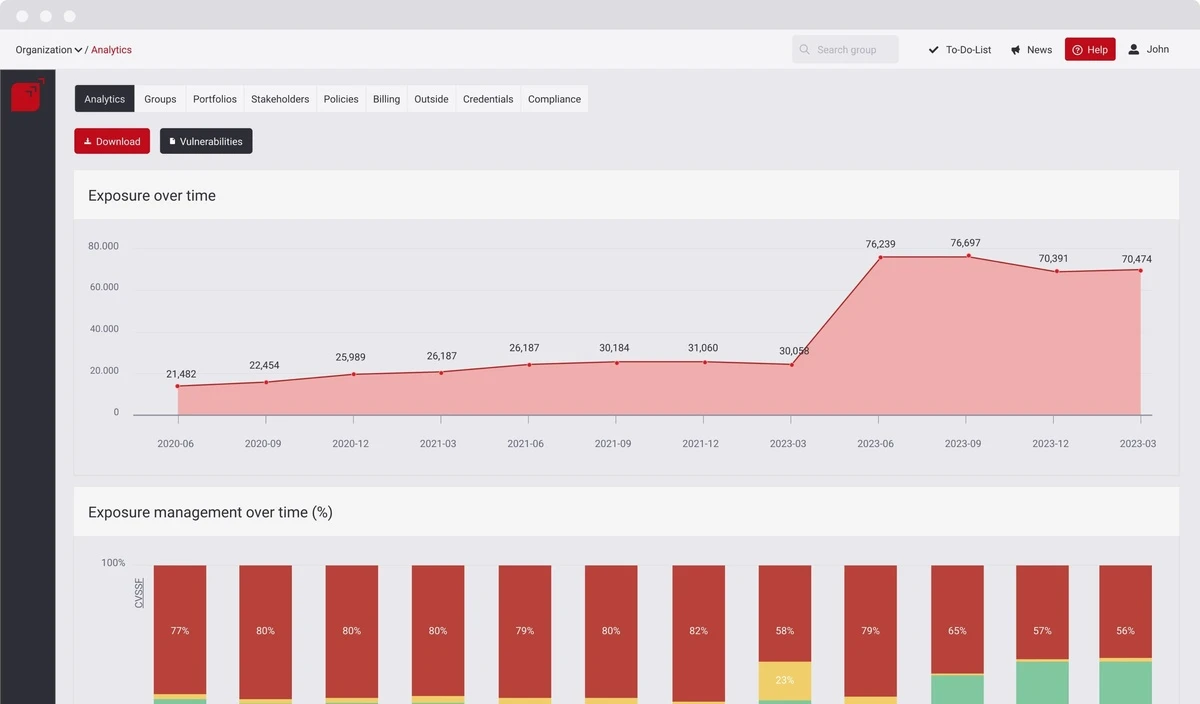Open the Policies tab

pos(340,98)
